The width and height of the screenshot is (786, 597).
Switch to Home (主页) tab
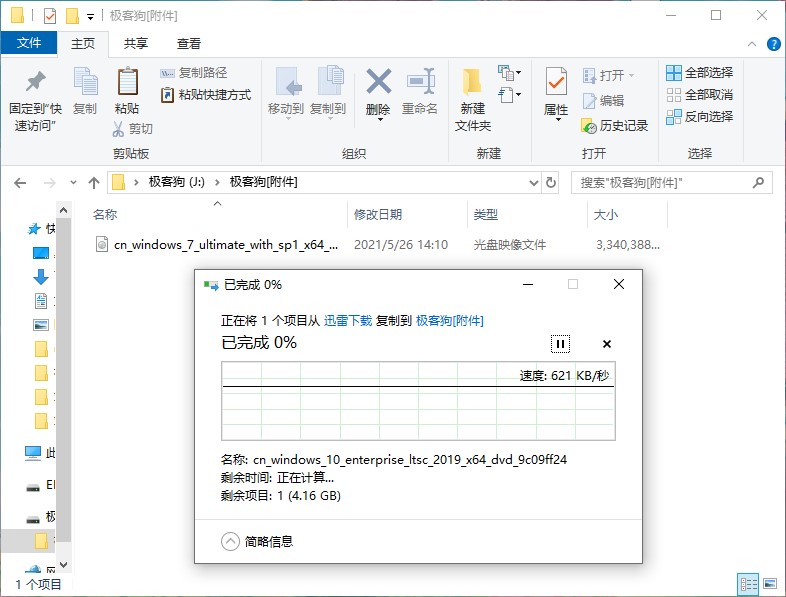coord(83,44)
